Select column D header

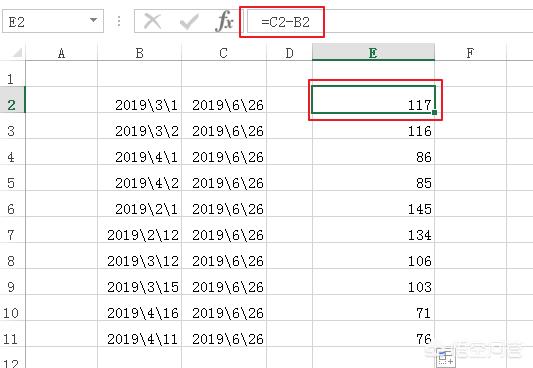[289, 53]
